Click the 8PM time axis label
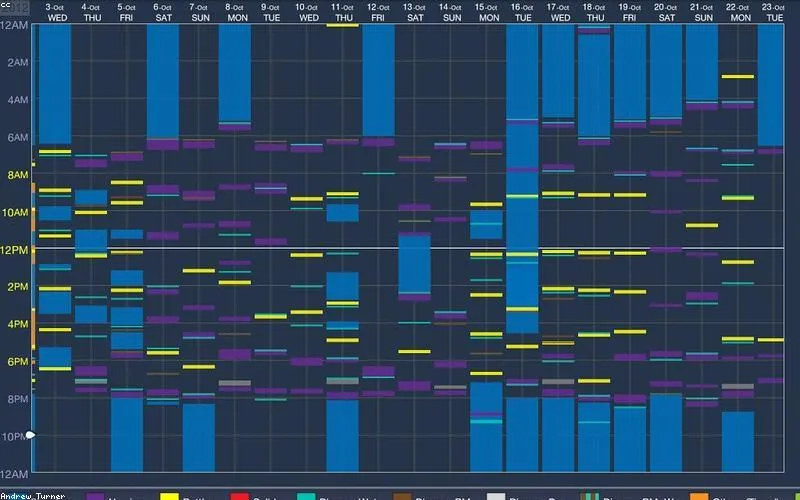Image resolution: width=800 pixels, height=500 pixels. coord(18,399)
